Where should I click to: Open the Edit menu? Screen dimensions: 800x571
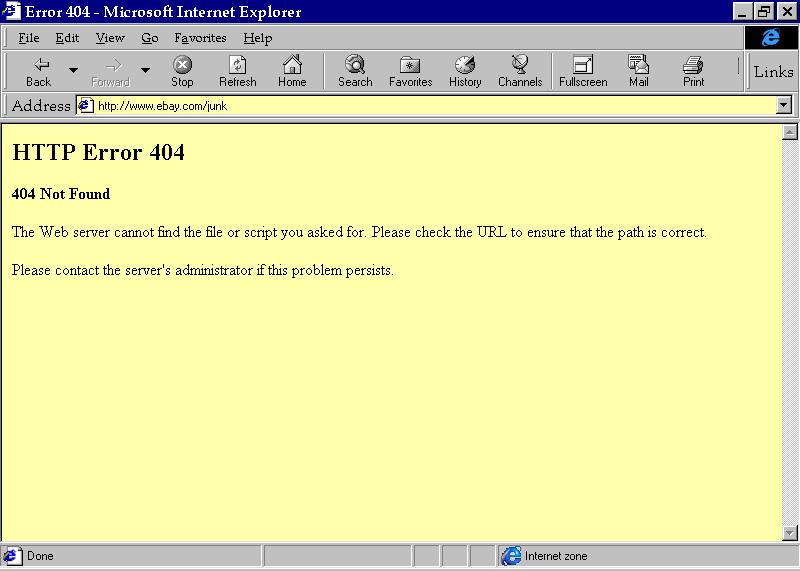(67, 38)
